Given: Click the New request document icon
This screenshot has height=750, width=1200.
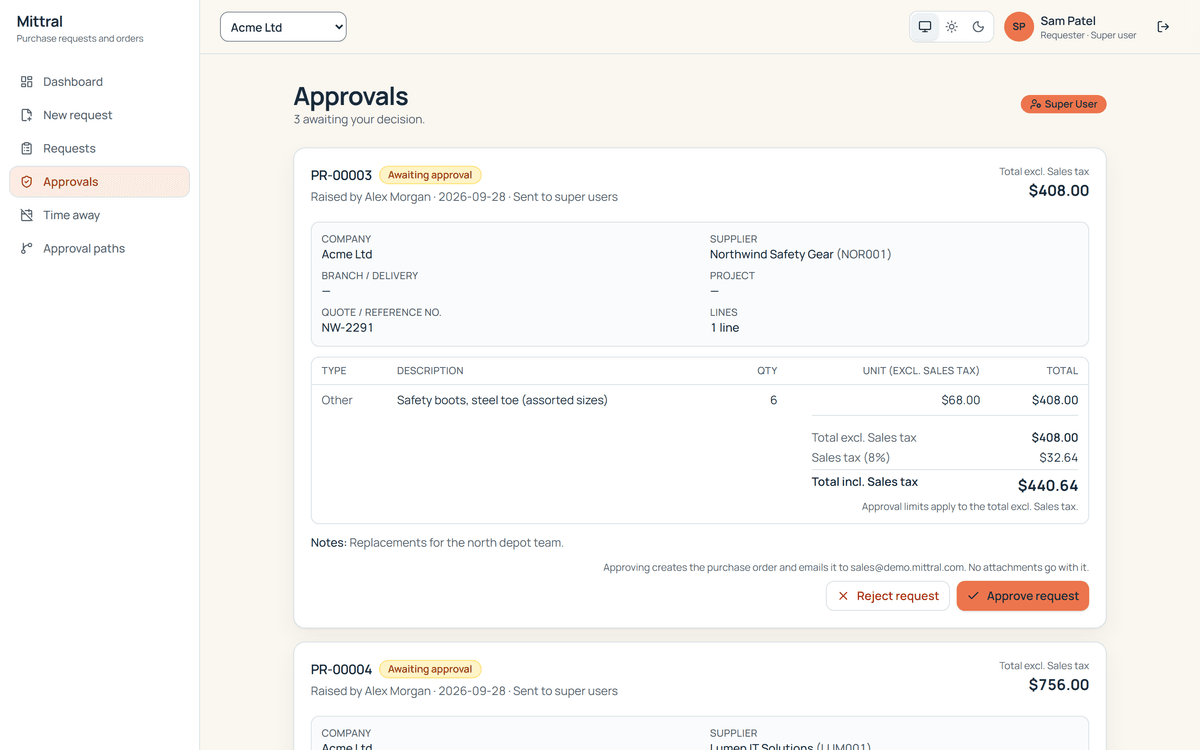Looking at the screenshot, I should point(27,115).
